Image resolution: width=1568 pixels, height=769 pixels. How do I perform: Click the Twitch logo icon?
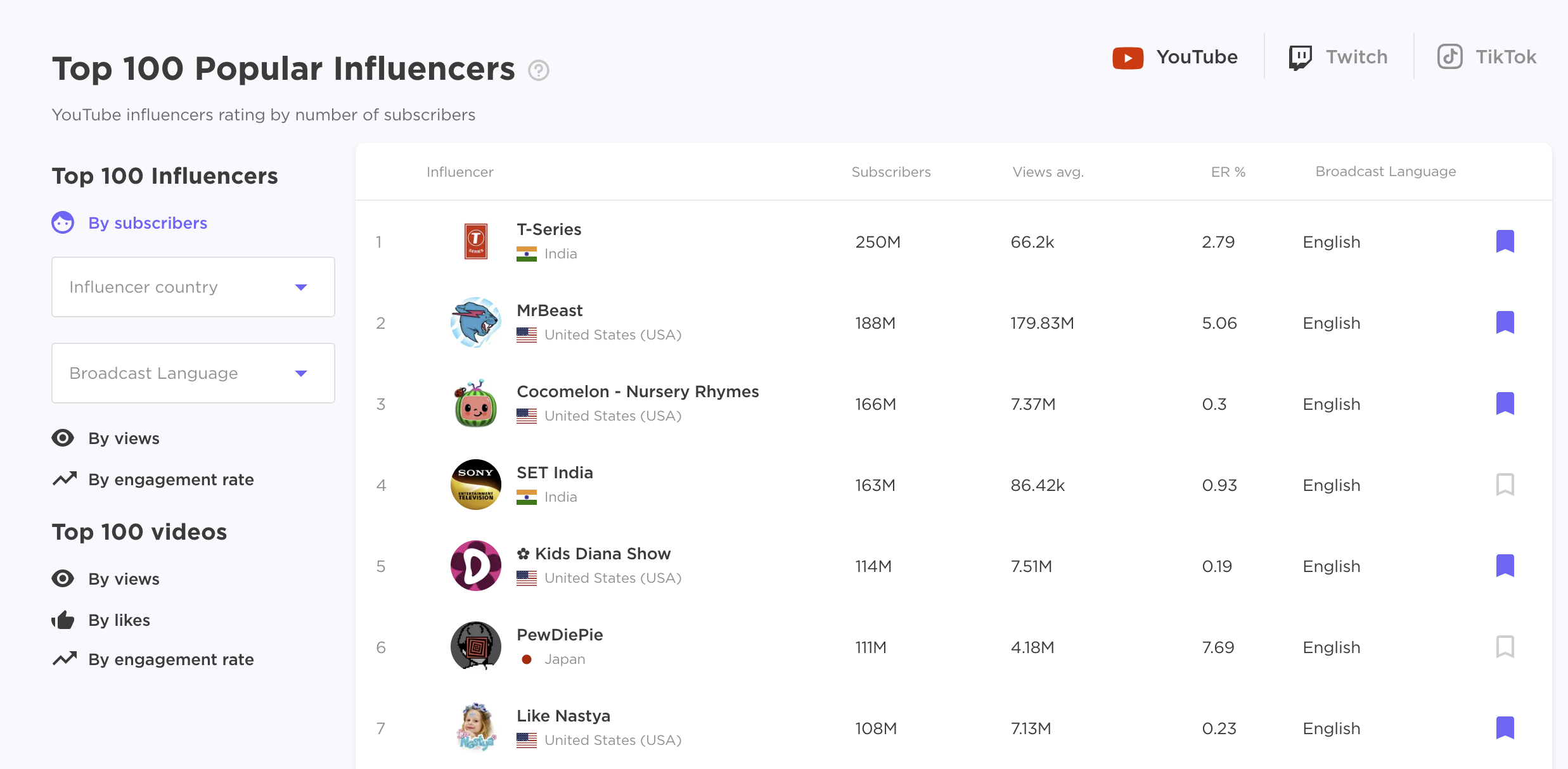pyautogui.click(x=1300, y=58)
